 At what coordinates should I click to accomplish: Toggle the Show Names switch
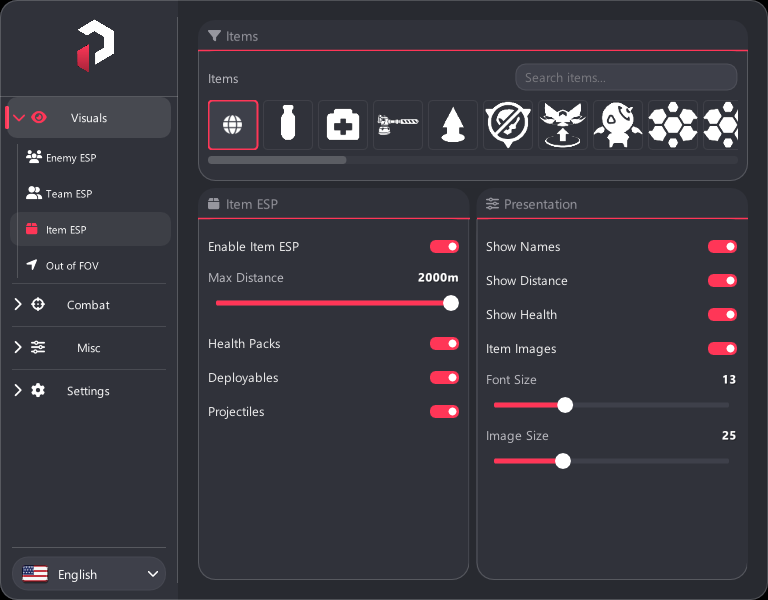coord(722,246)
